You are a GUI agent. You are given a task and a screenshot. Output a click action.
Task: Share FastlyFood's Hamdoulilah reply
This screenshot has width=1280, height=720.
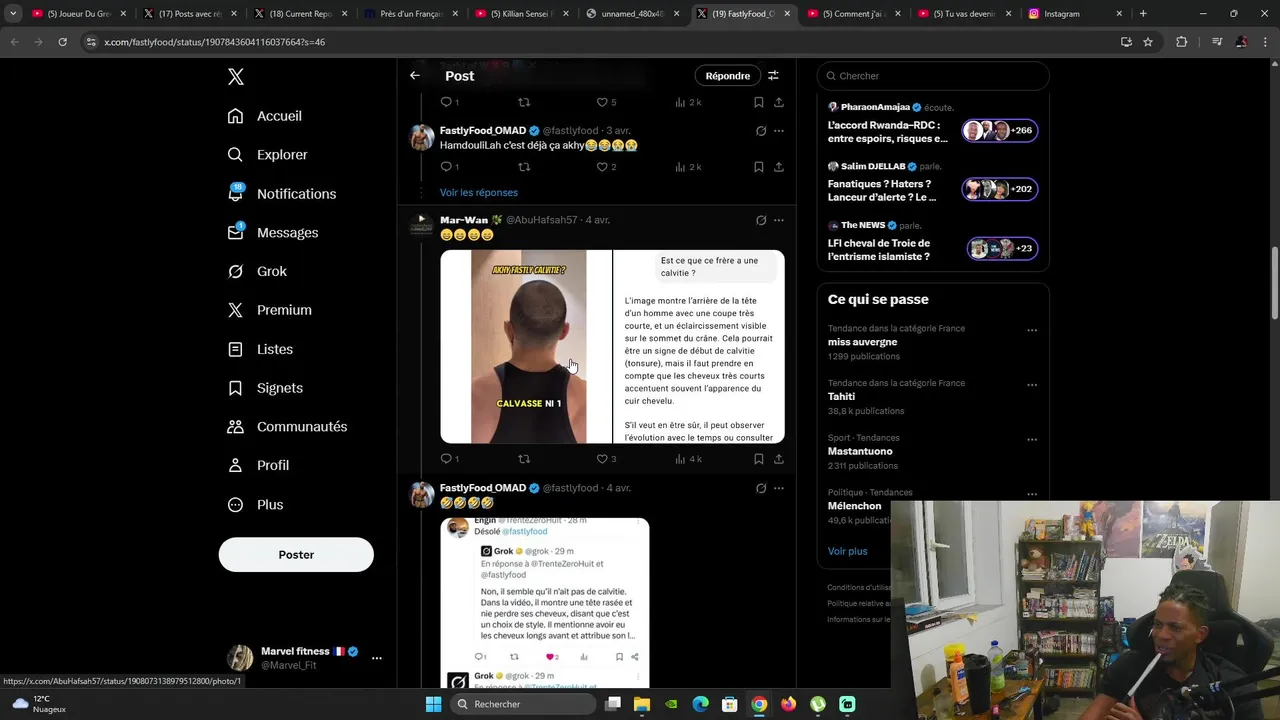click(779, 167)
